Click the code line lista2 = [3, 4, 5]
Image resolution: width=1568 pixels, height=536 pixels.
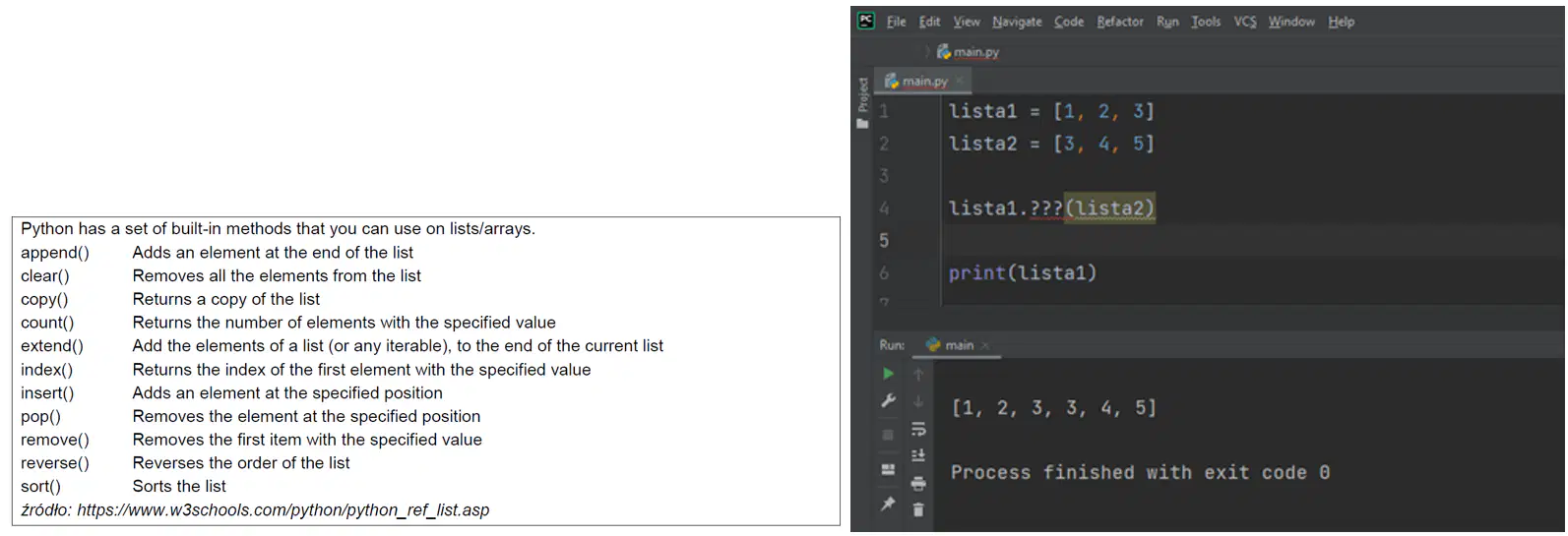pyautogui.click(x=1051, y=144)
